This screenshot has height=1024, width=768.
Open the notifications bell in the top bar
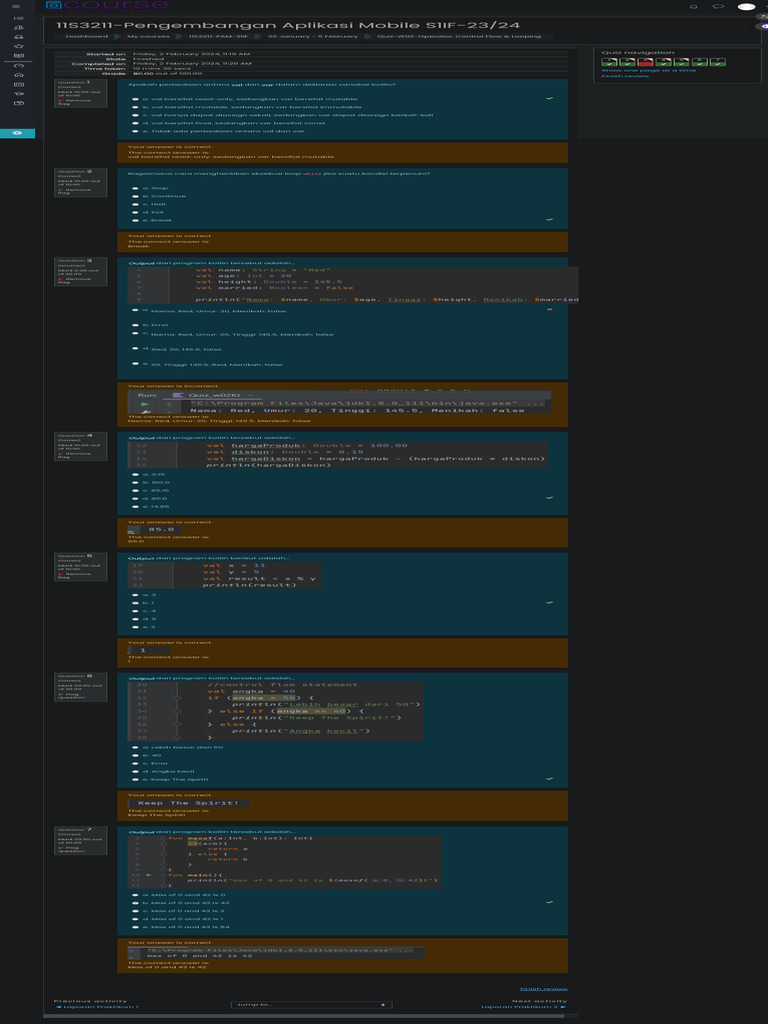(695, 6)
